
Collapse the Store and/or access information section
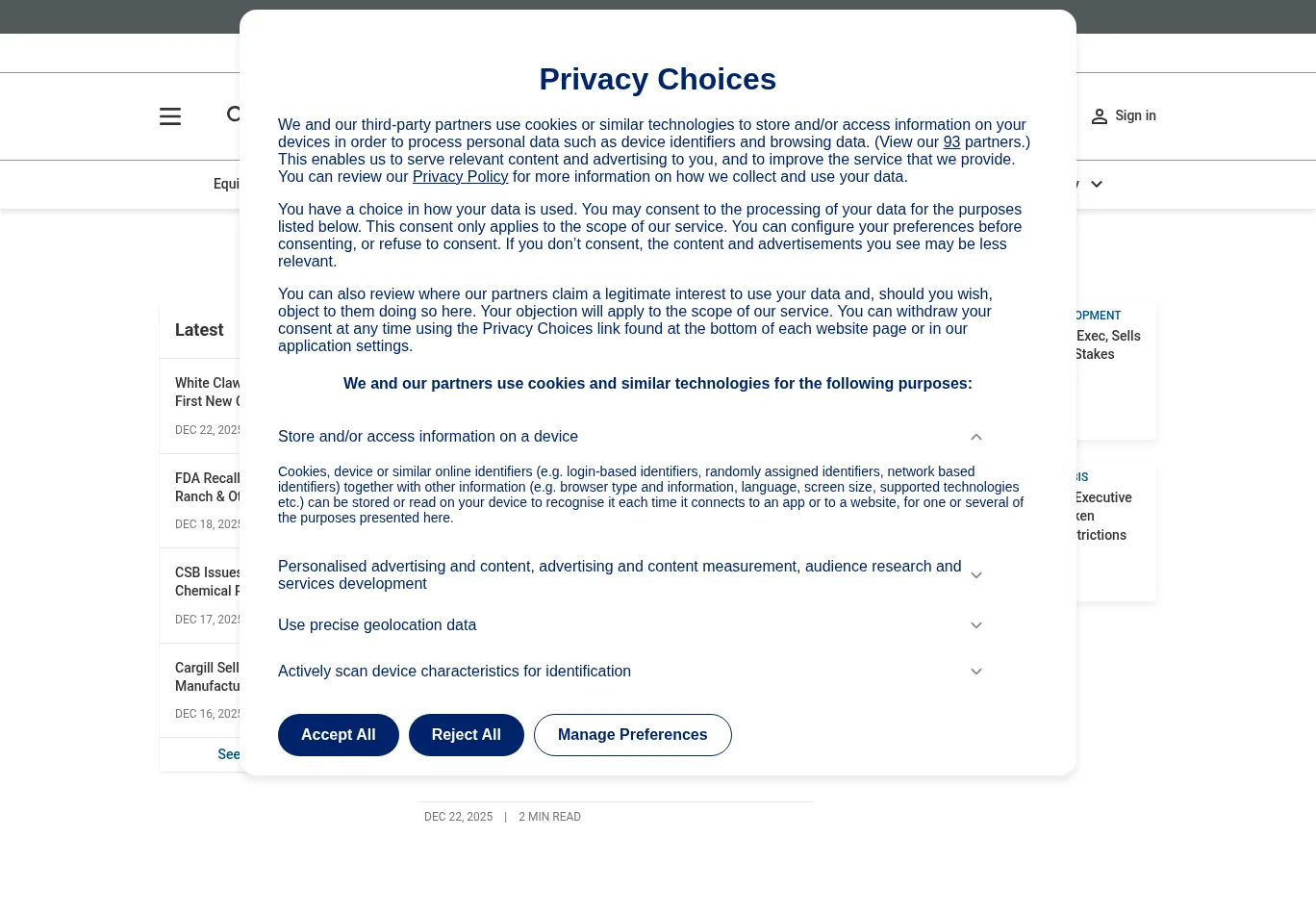click(x=975, y=437)
